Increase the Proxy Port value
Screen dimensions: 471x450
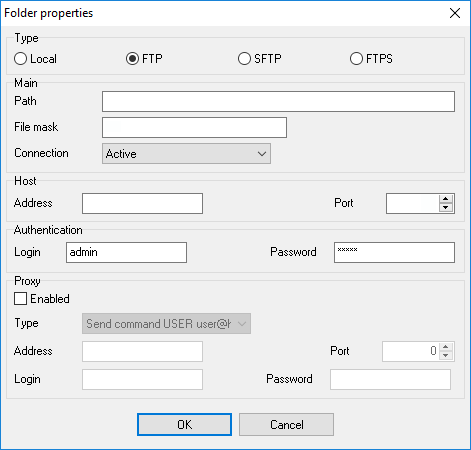(446, 347)
